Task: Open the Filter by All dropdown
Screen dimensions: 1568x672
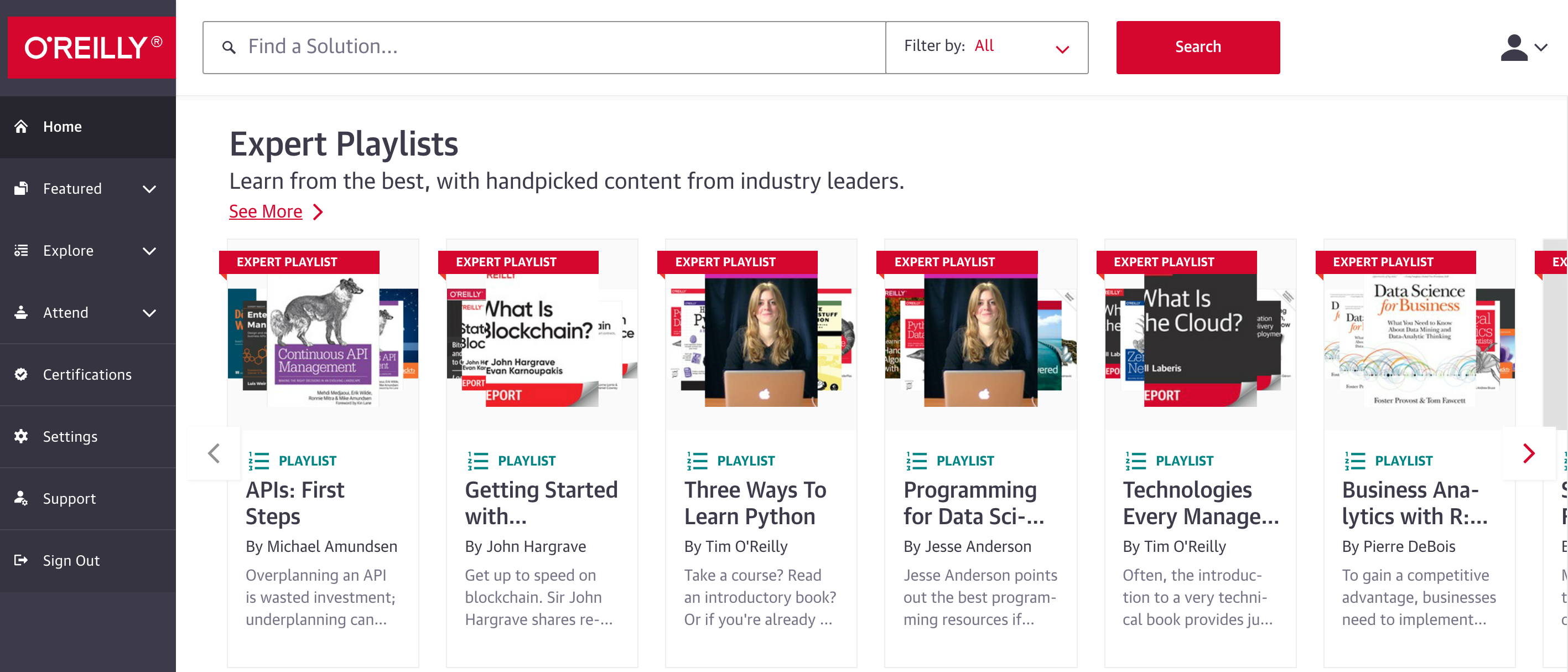Action: tap(987, 48)
